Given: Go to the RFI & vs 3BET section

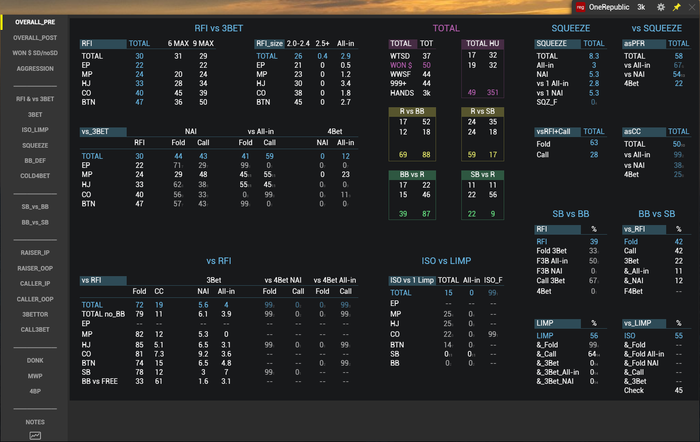Looking at the screenshot, I should [x=35, y=99].
